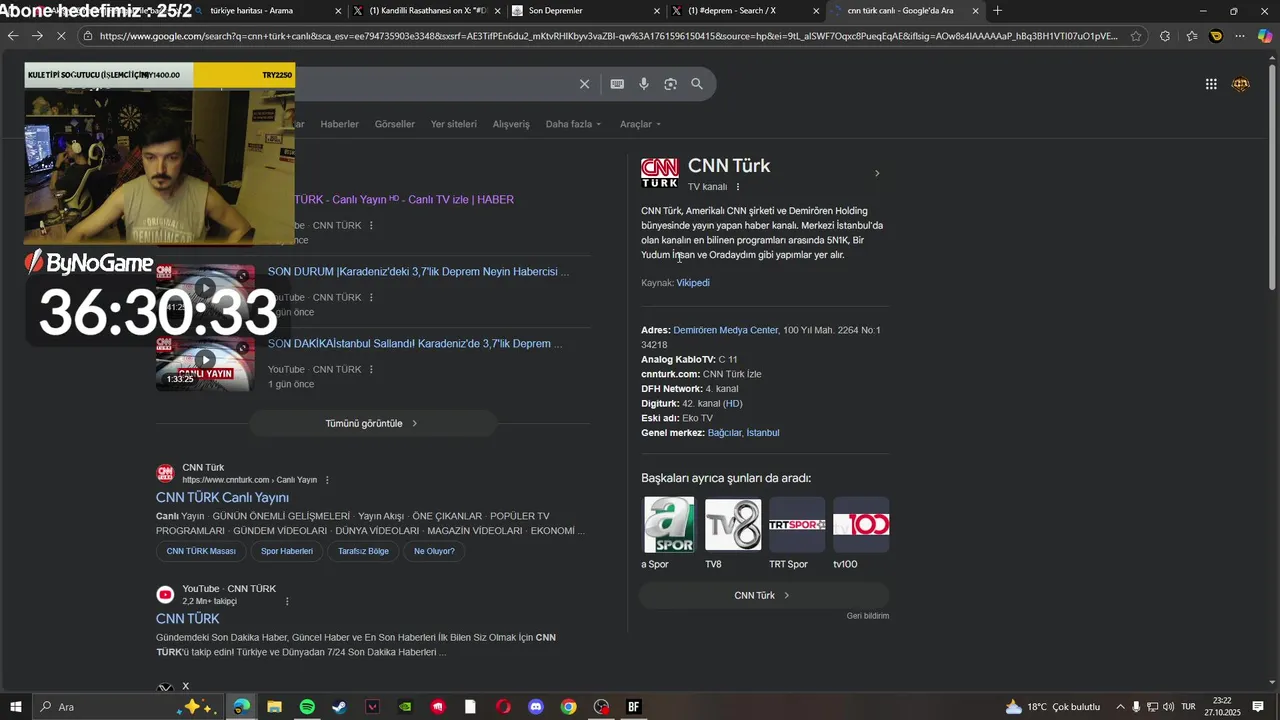The height and width of the screenshot is (720, 1280).
Task: Expand the Daha fazla dropdown
Action: click(573, 124)
